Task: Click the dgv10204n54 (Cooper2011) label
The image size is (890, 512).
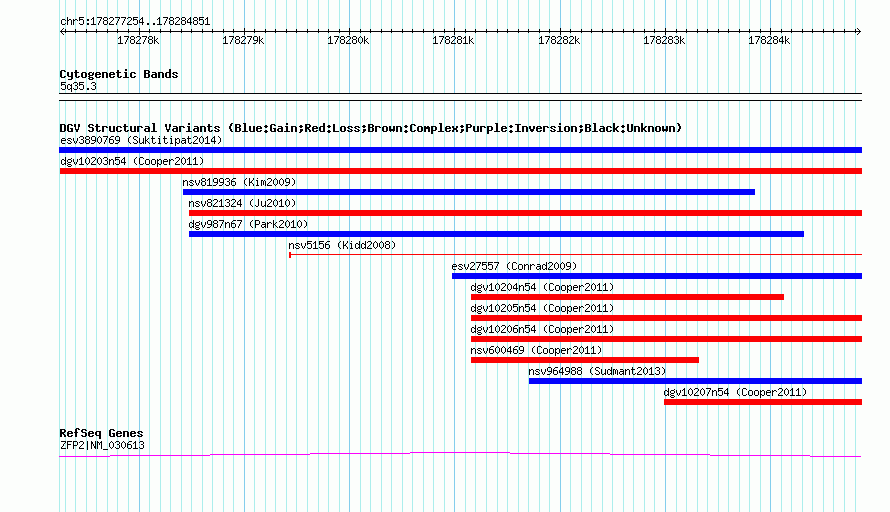Action: 542,287
